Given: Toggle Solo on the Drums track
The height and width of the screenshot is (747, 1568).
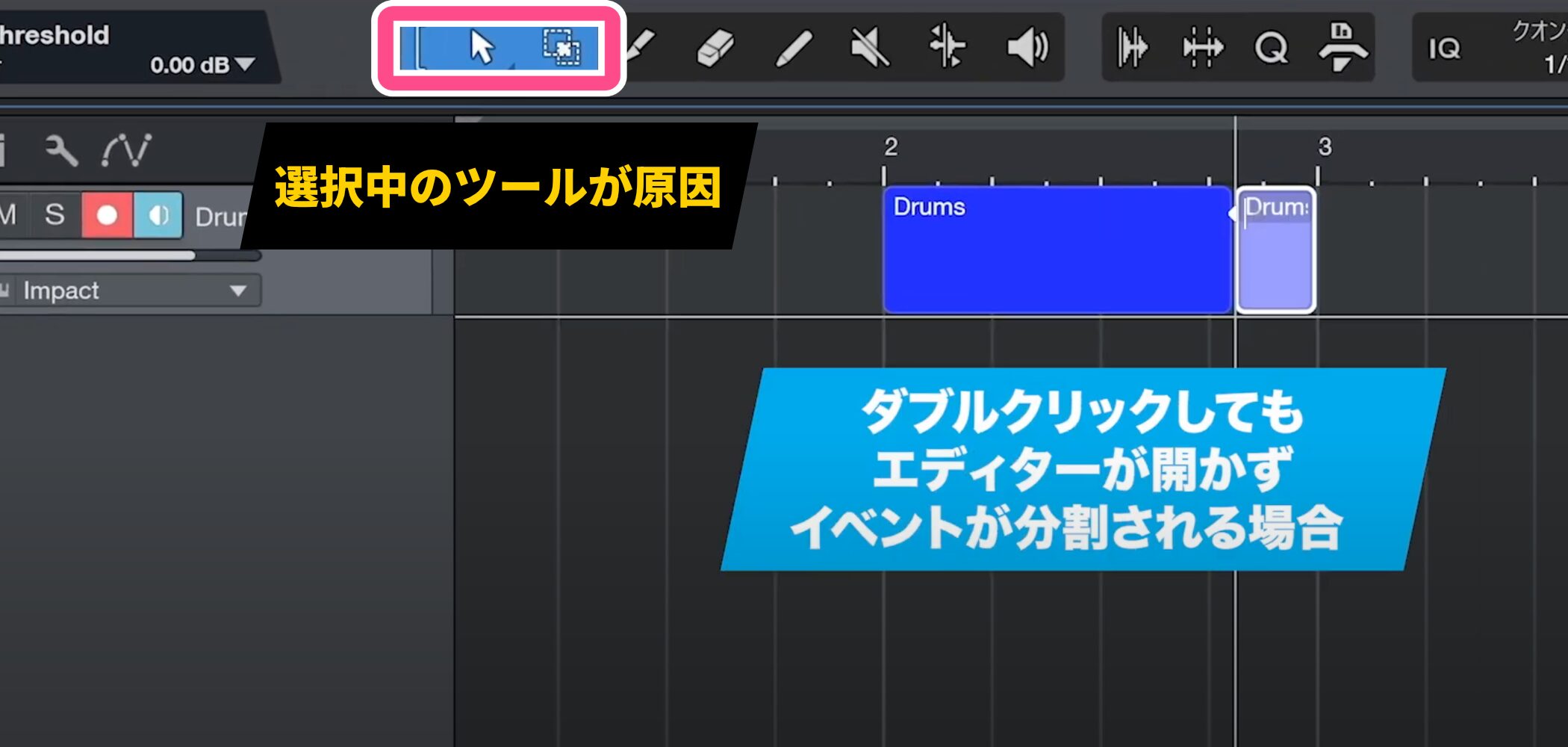Looking at the screenshot, I should [x=55, y=215].
